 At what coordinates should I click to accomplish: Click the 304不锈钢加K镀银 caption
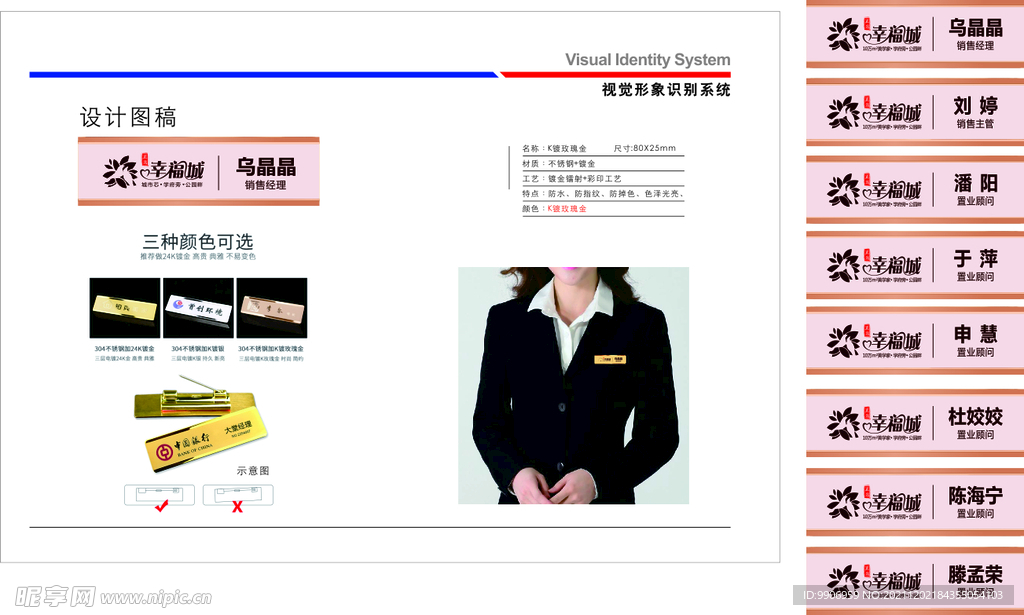click(x=198, y=349)
